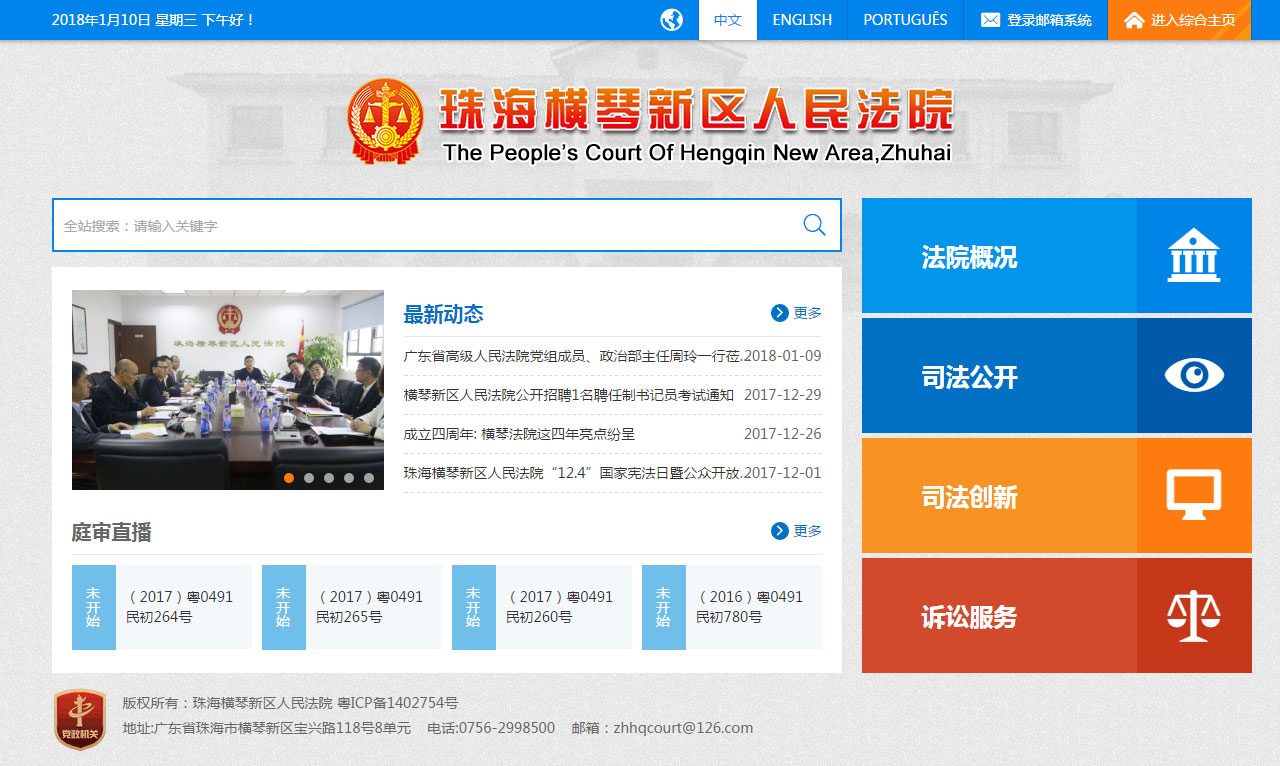The width and height of the screenshot is (1280, 766).
Task: Click the court building icon tile
Action: pyautogui.click(x=1194, y=256)
